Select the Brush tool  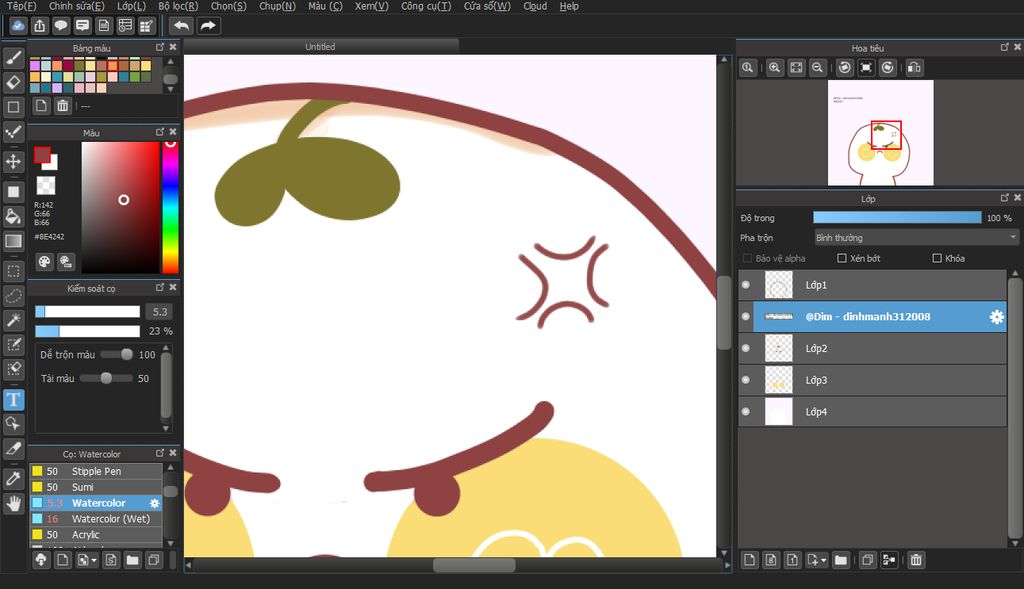14,58
